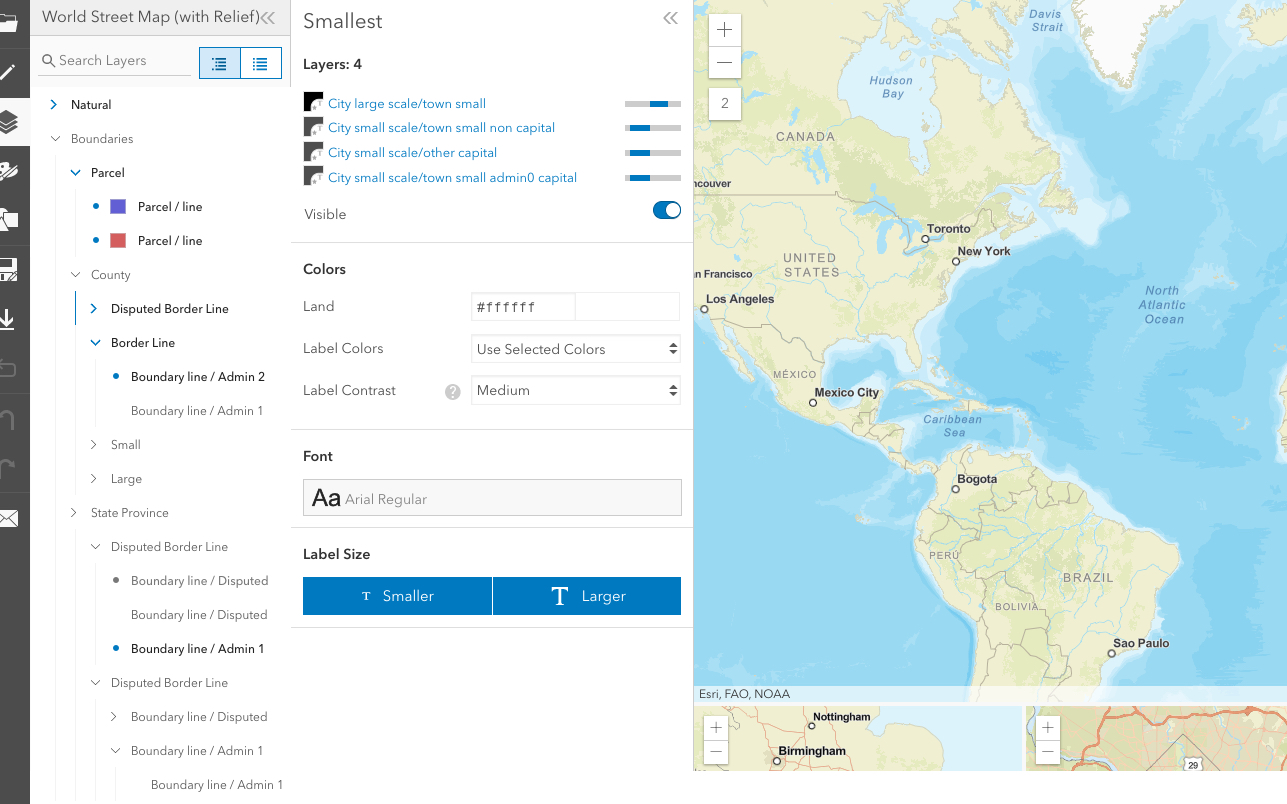Expand the State Province group
The height and width of the screenshot is (804, 1287).
[74, 513]
